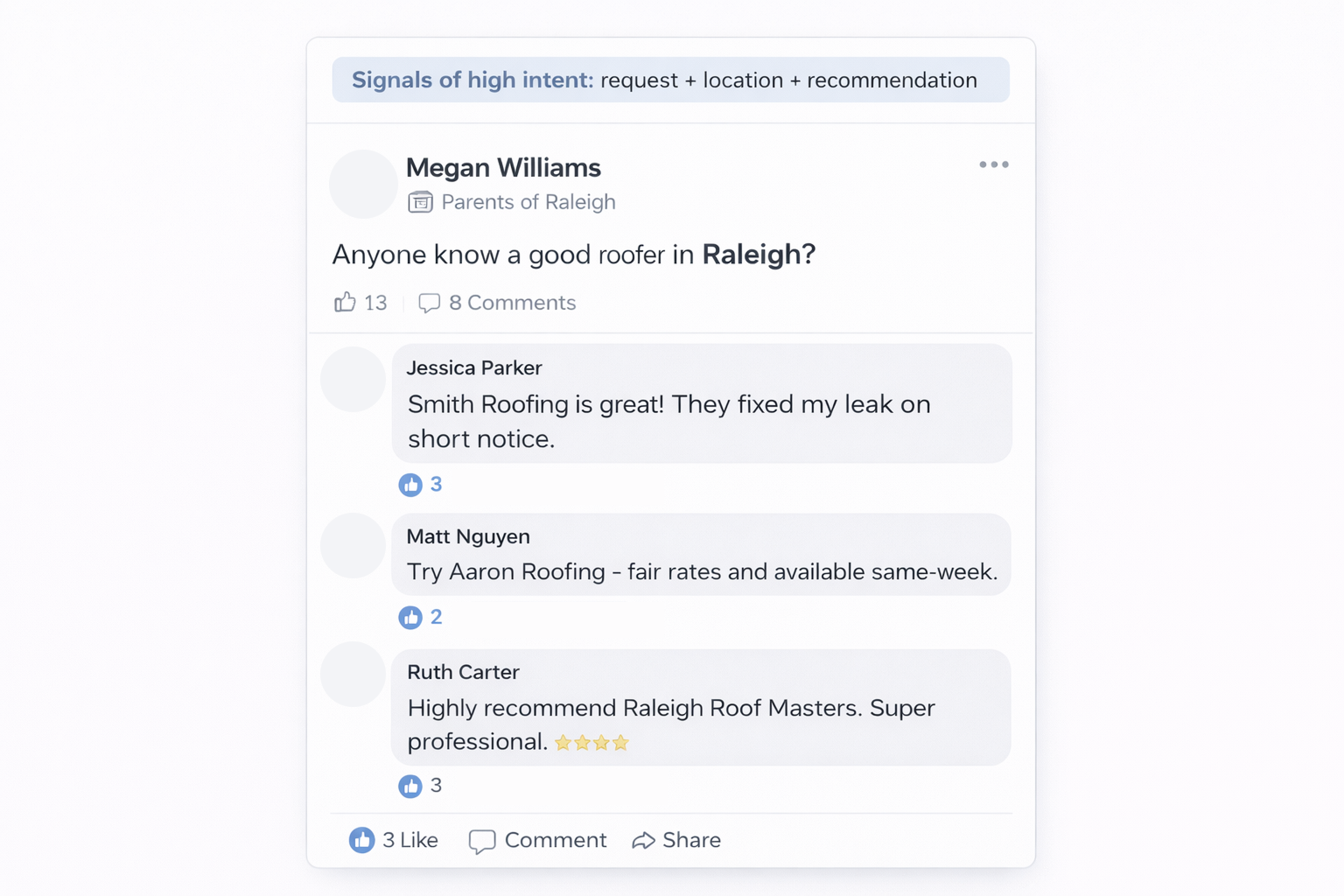This screenshot has height=896, width=1344.
Task: Click the Share arrow icon
Action: click(x=645, y=839)
